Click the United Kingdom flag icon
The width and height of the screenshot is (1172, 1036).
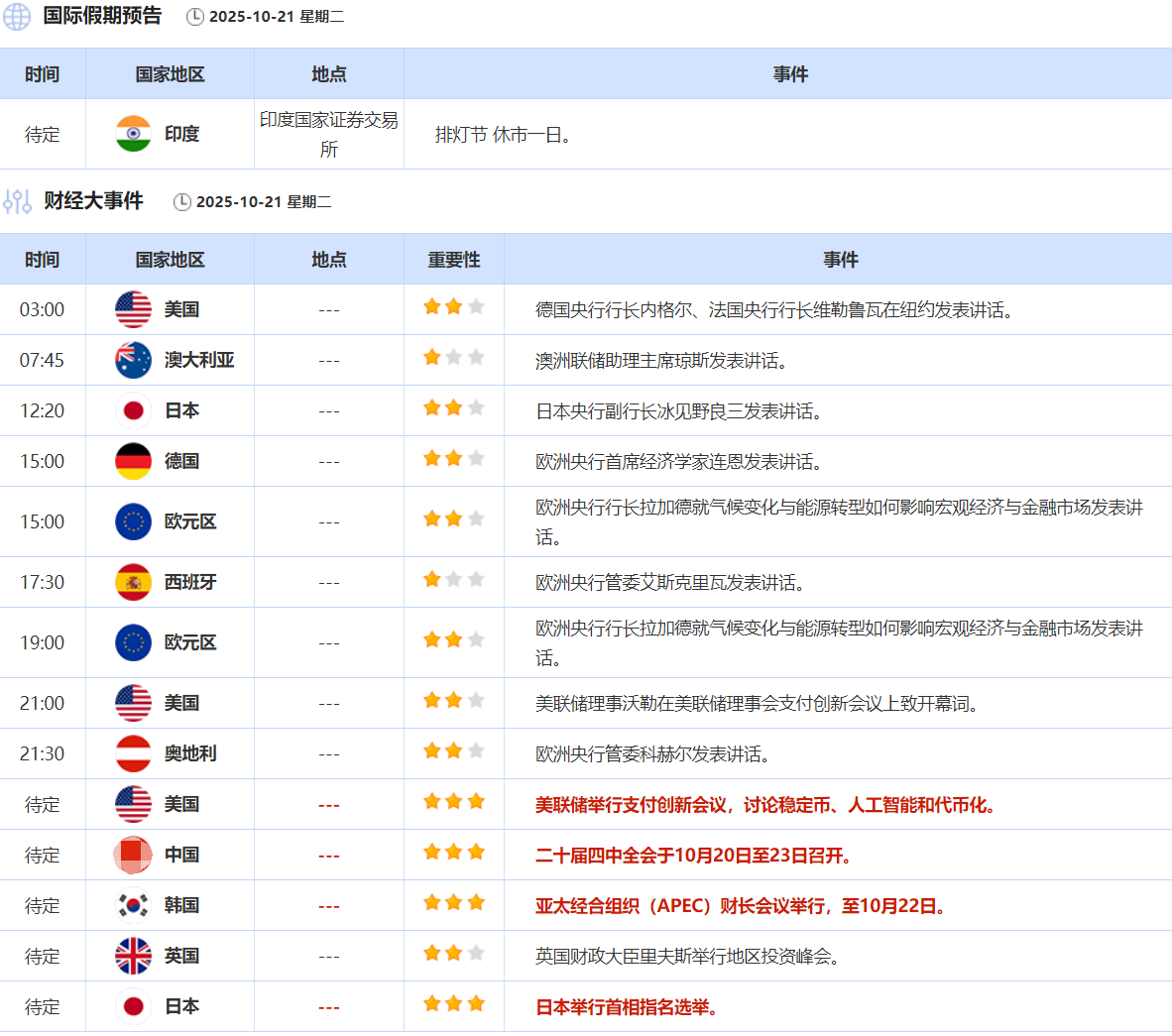pos(133,956)
